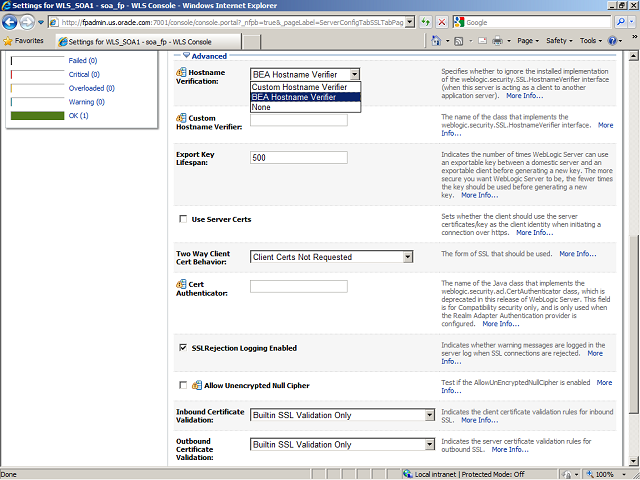Select Custom Hostname Verifier option

(299, 87)
